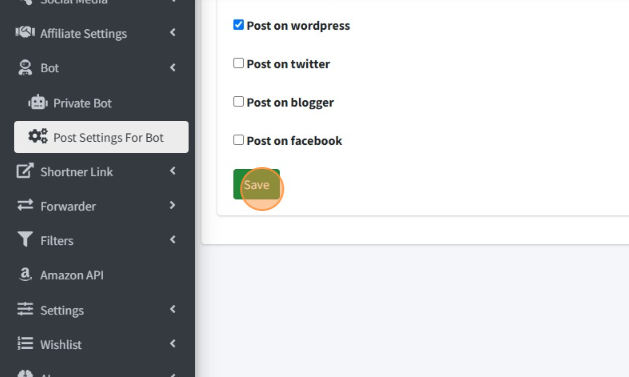Click the Filters funnel icon
This screenshot has width=629, height=377.
(25, 239)
